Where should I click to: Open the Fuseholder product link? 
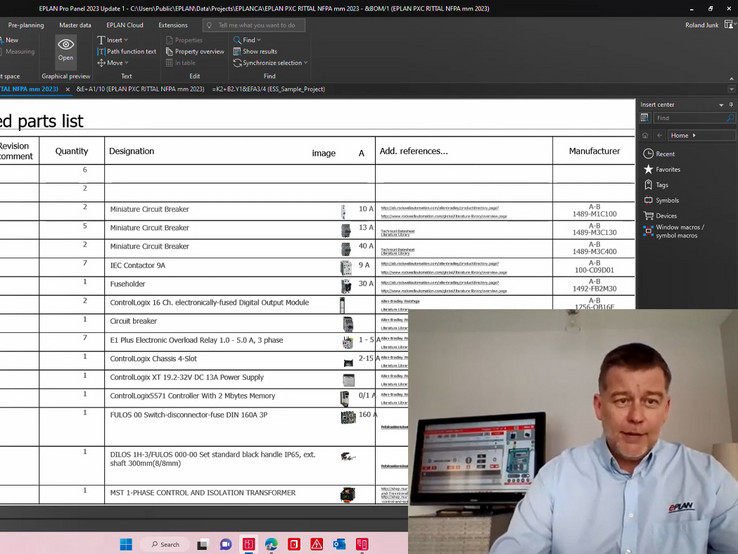click(x=440, y=282)
